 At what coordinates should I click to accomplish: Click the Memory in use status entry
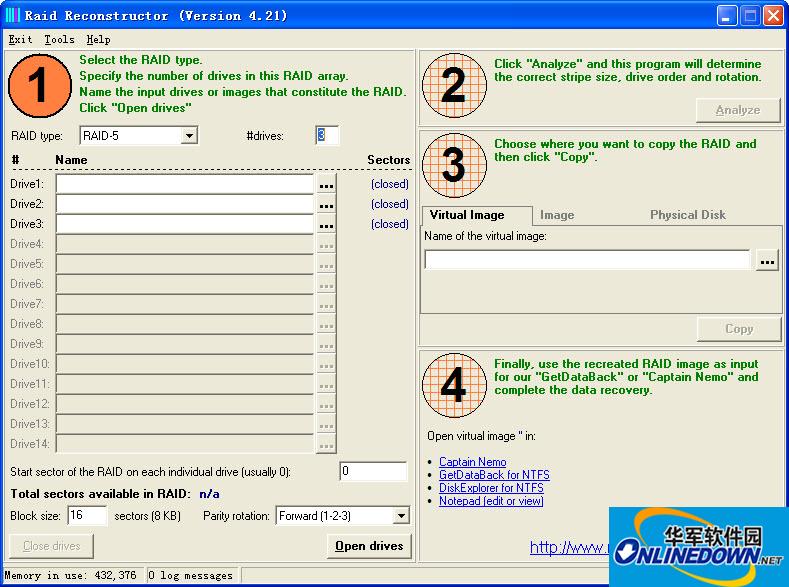tap(70, 575)
